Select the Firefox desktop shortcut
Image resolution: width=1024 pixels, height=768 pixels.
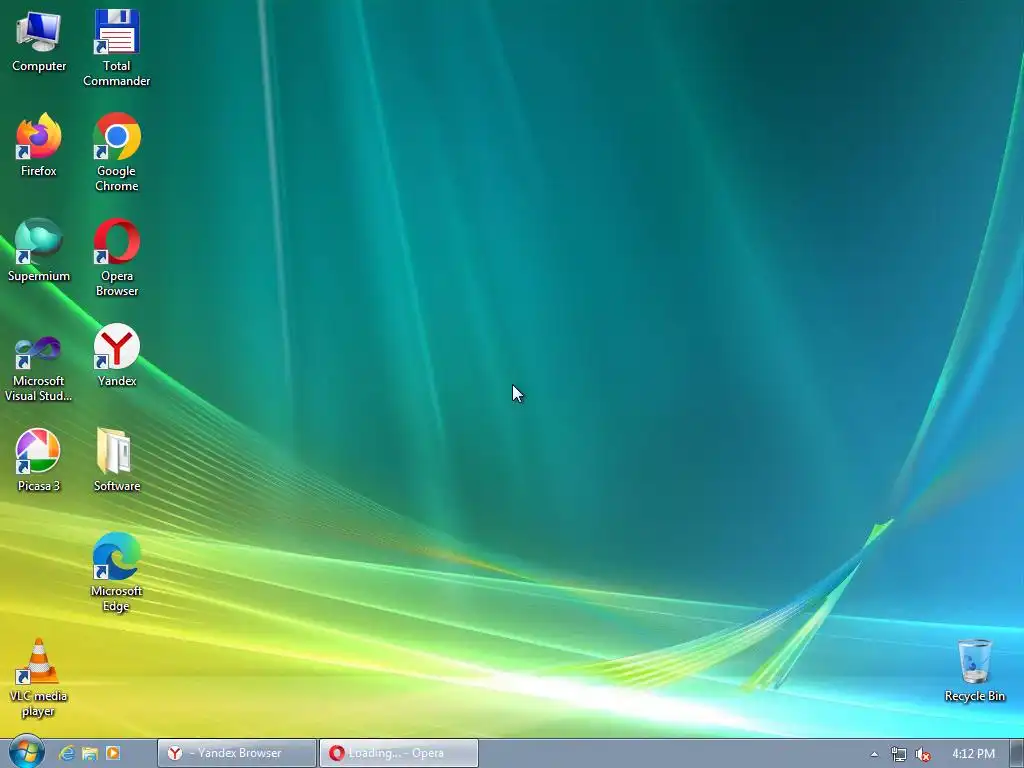pyautogui.click(x=39, y=145)
